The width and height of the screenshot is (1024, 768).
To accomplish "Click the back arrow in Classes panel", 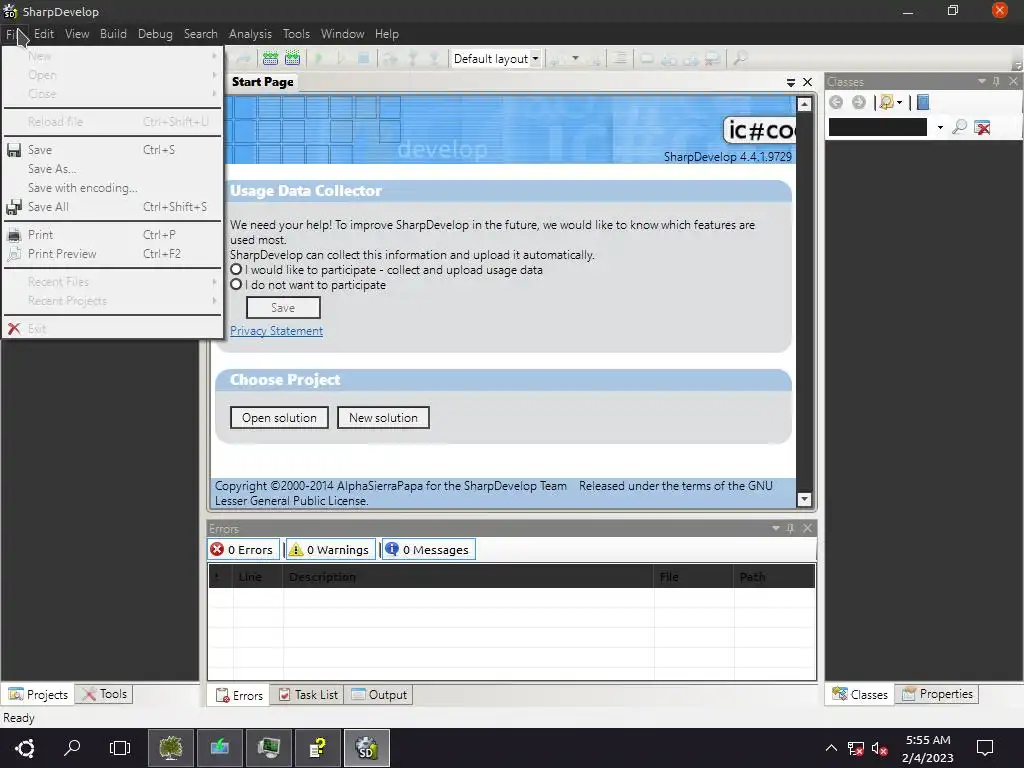I will pos(836,102).
